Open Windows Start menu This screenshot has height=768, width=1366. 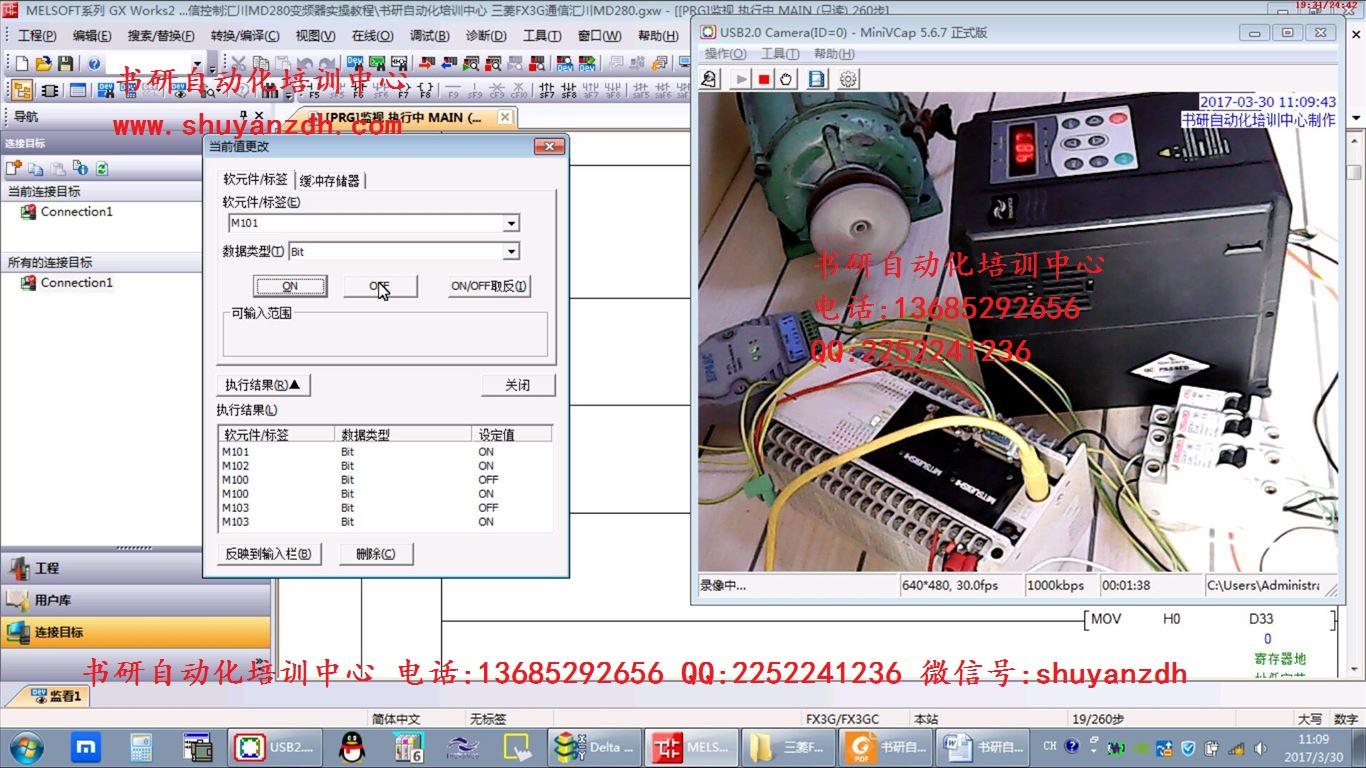pos(27,747)
